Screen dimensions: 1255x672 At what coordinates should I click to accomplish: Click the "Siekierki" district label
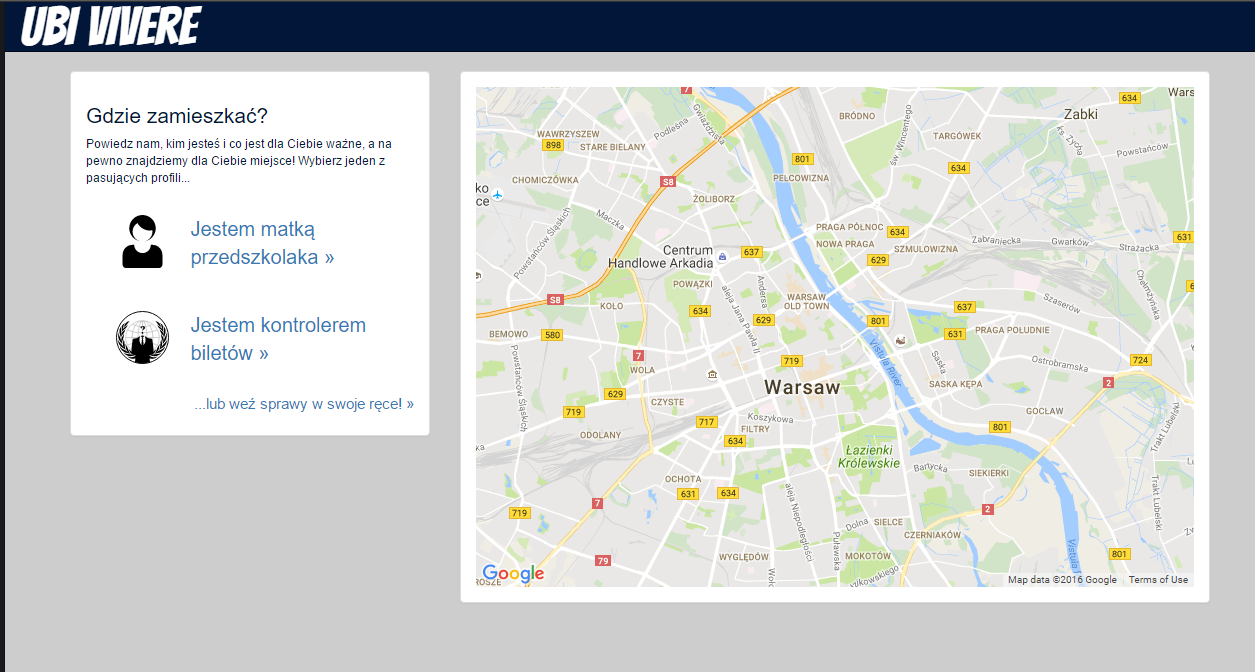pos(988,473)
